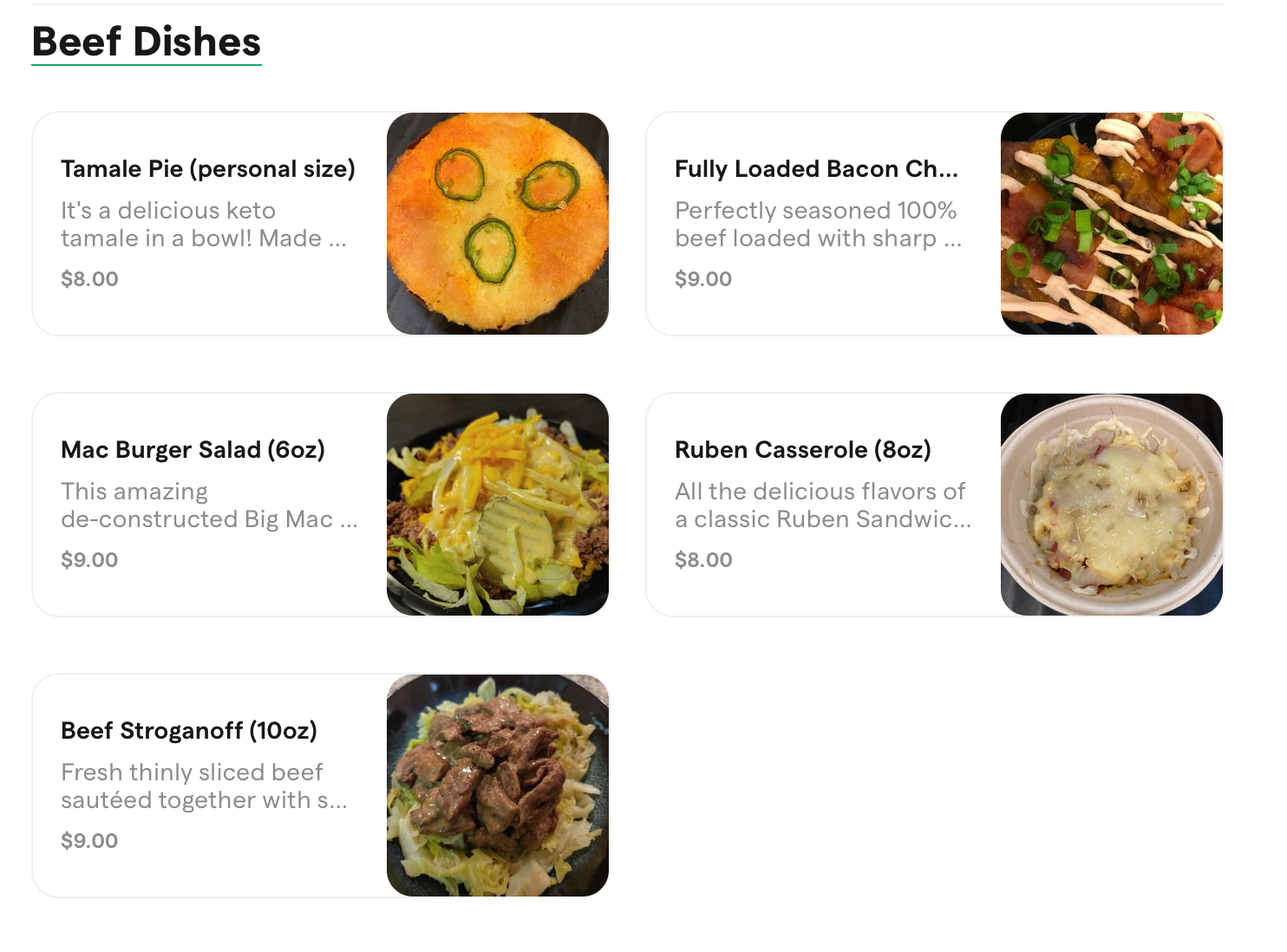The image size is (1287, 952).
Task: Select the Fully Loaded Bacon Ch... title
Action: 816,168
